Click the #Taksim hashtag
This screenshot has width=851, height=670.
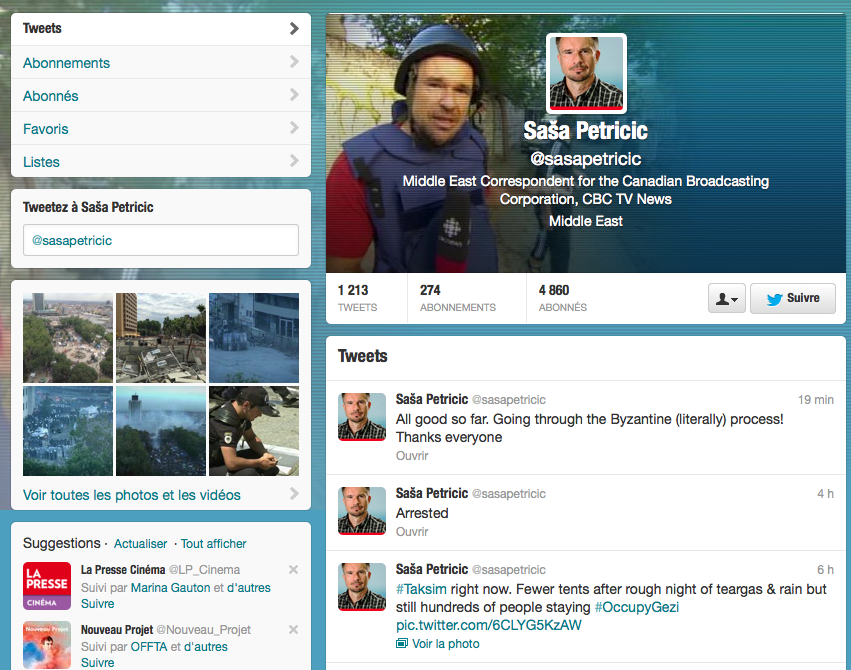[422, 589]
